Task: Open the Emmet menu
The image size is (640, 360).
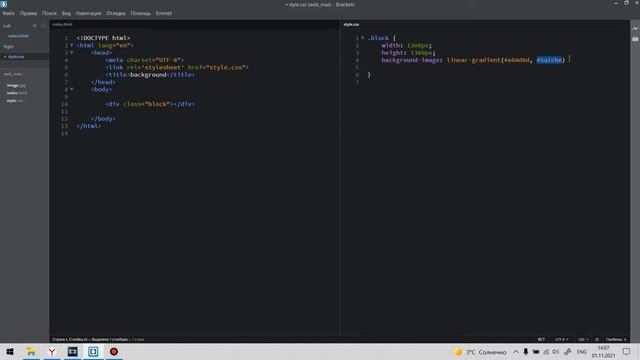Action: pos(164,13)
